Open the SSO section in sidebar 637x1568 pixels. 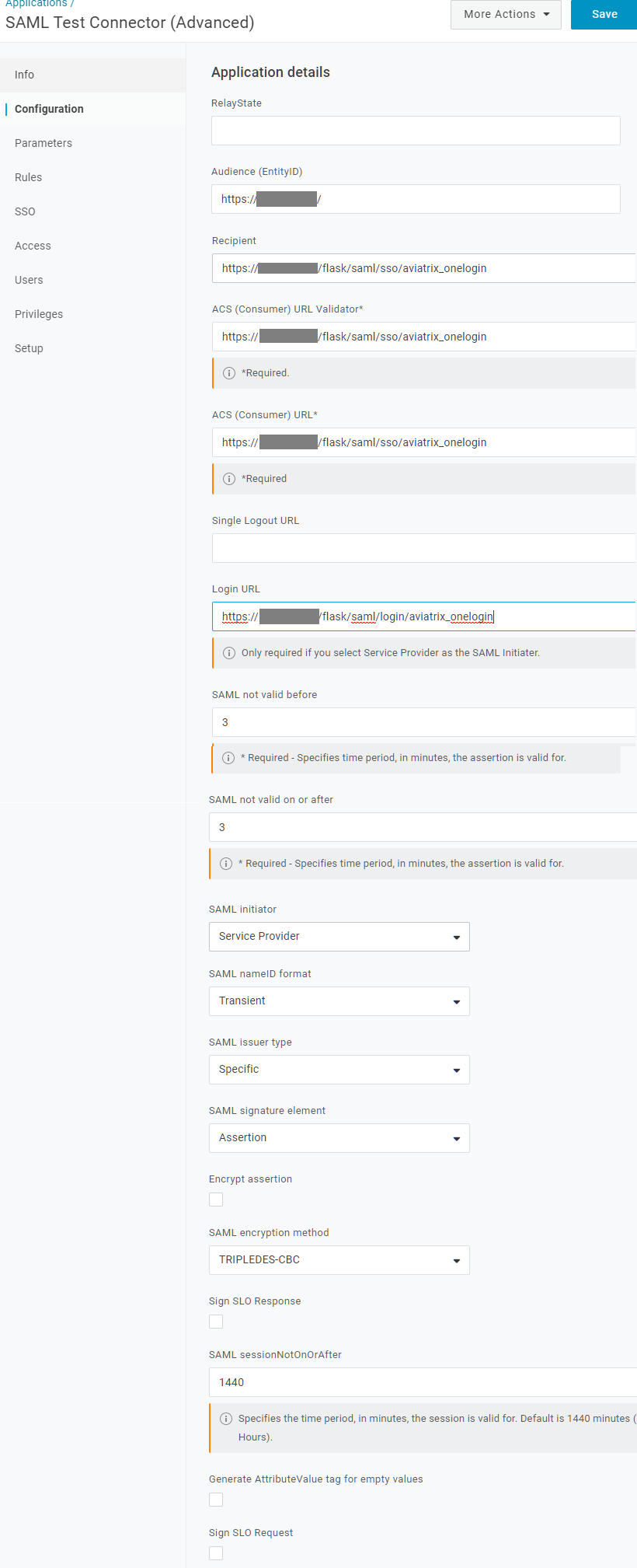pyautogui.click(x=25, y=211)
